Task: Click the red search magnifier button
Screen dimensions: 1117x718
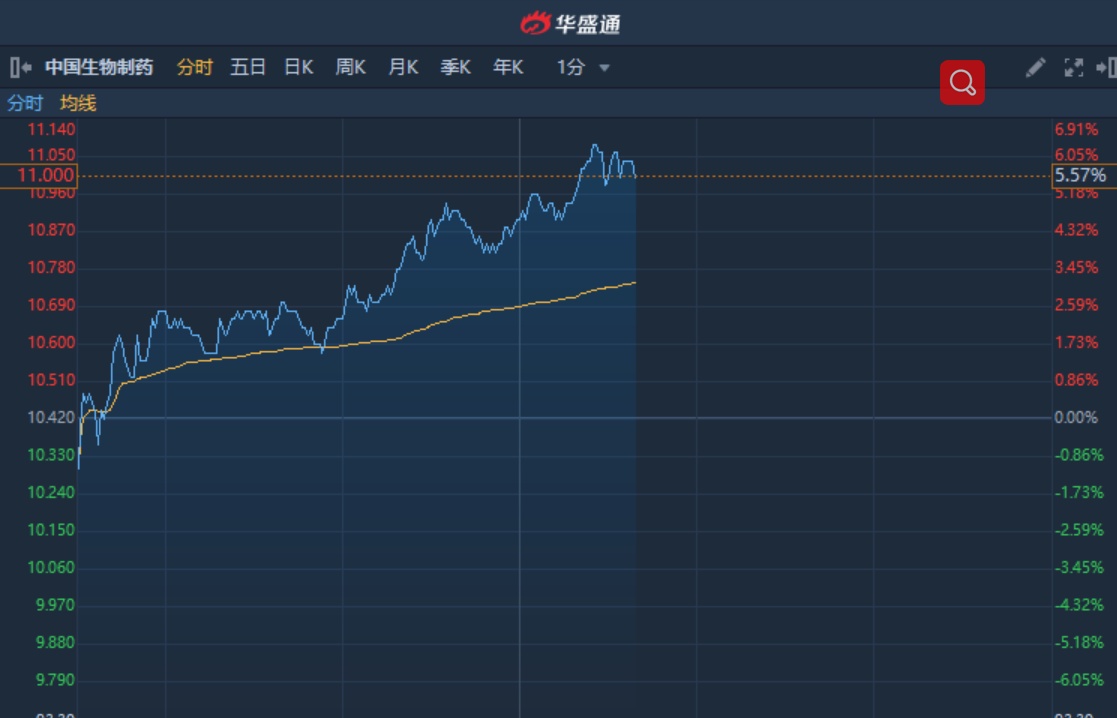Action: pos(962,82)
